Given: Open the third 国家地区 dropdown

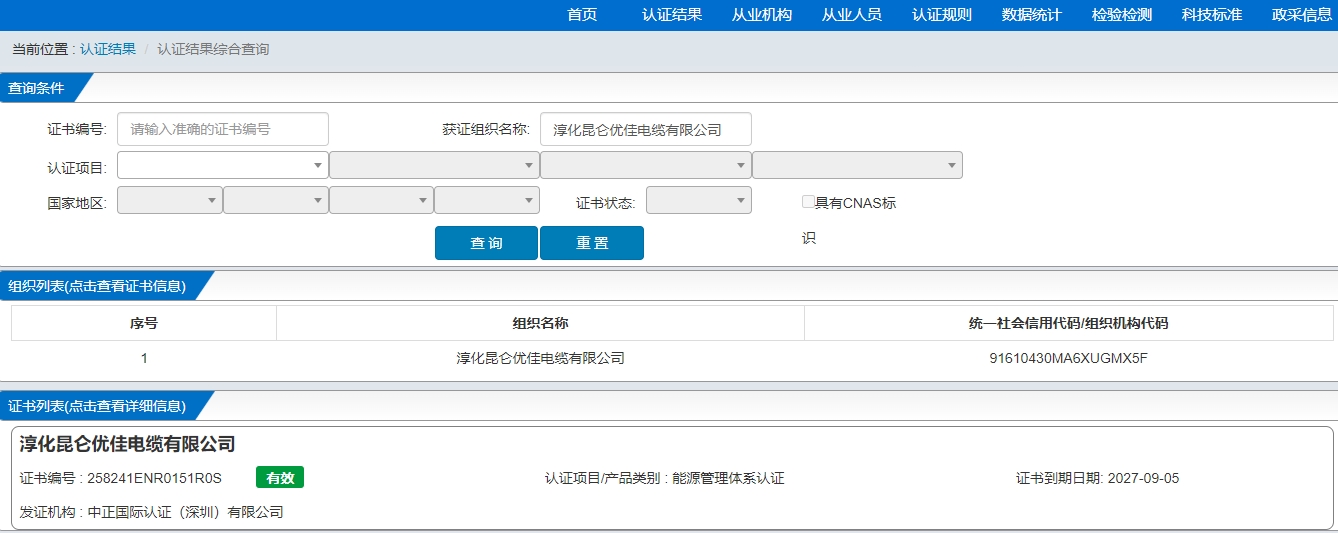Looking at the screenshot, I should point(381,200).
